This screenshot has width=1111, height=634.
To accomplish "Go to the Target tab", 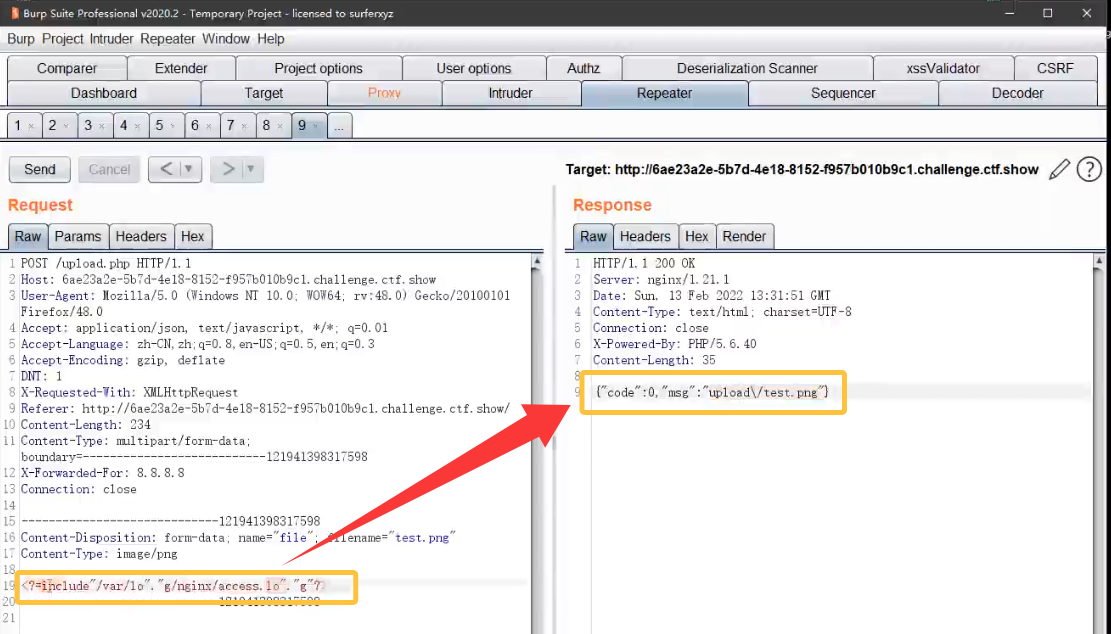I will click(x=264, y=93).
